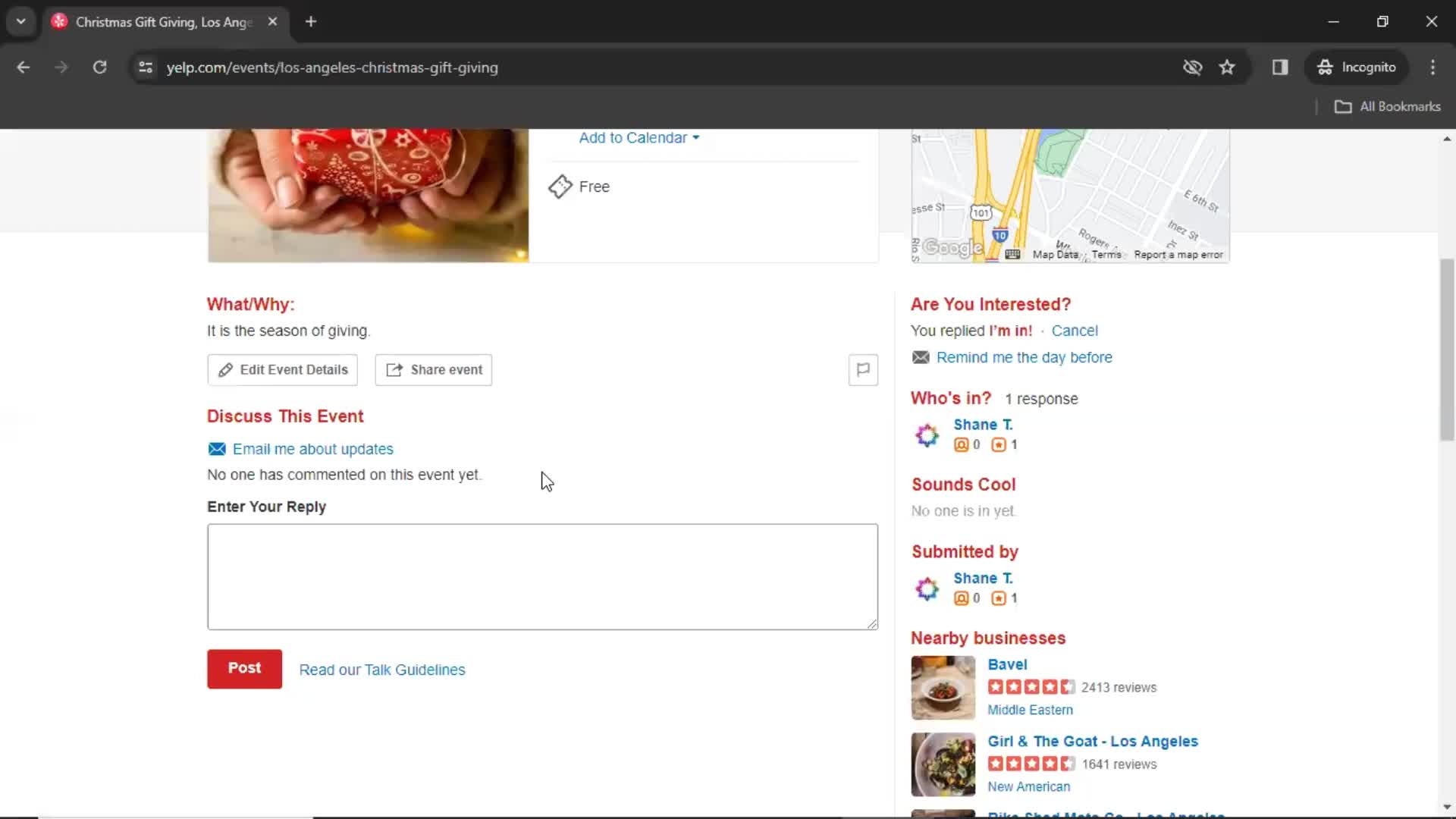Screen dimensions: 1456x819
Task: Click Read our Talk Guidelines link
Action: [382, 669]
